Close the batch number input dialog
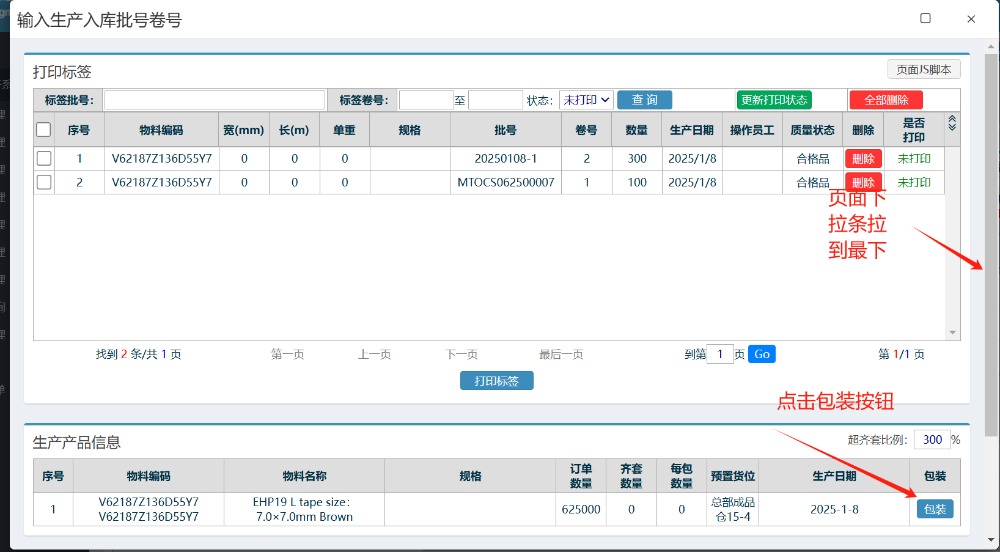1000x552 pixels. tap(971, 18)
